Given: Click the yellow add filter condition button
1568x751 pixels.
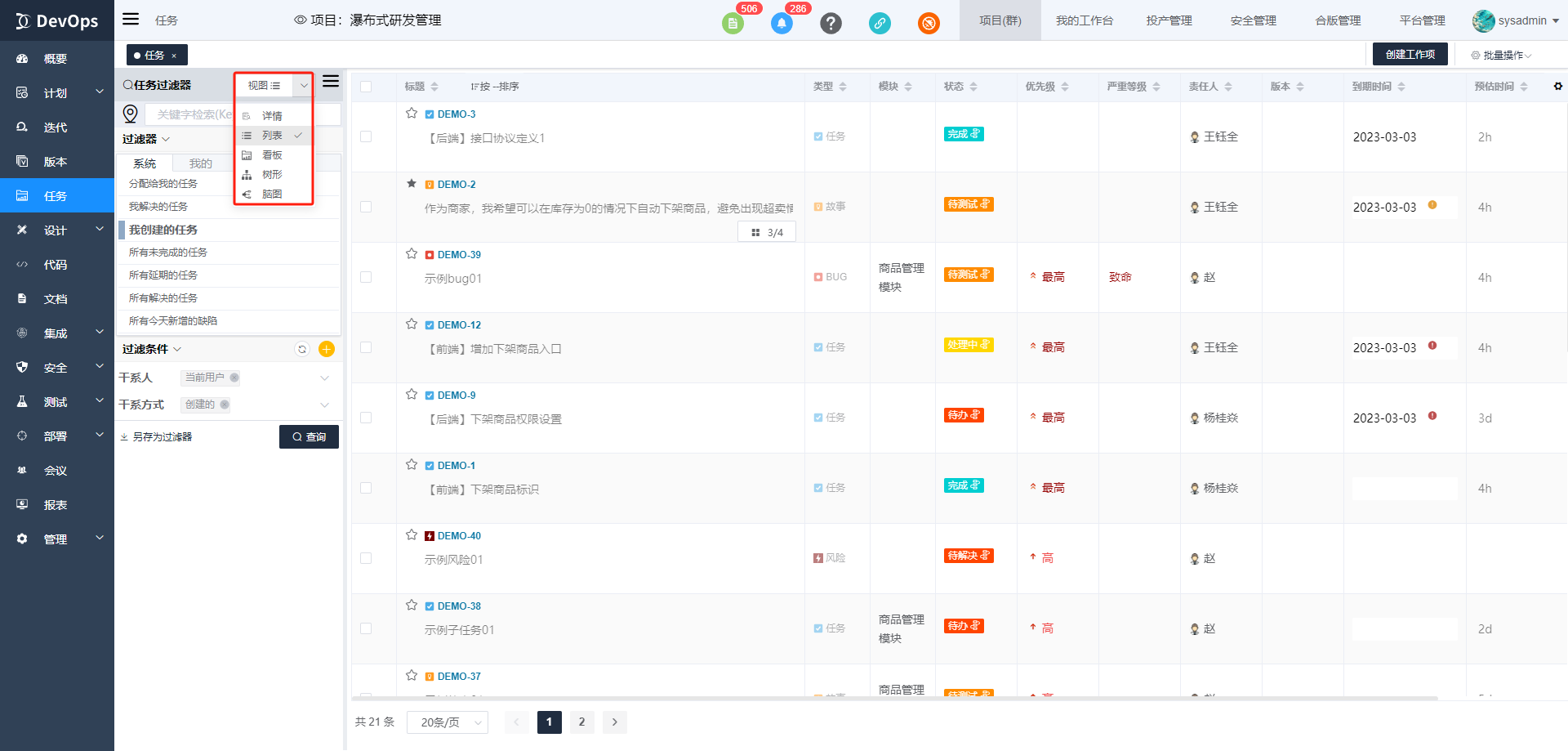Looking at the screenshot, I should click(327, 349).
